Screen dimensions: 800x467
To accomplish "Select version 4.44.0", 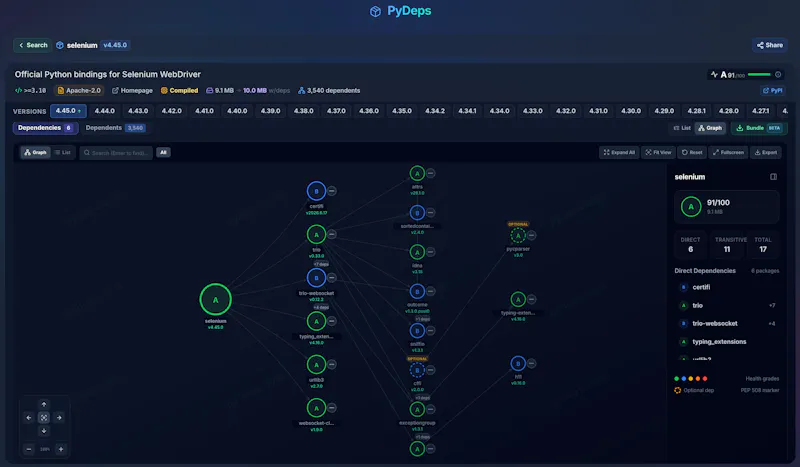I will pyautogui.click(x=105, y=111).
